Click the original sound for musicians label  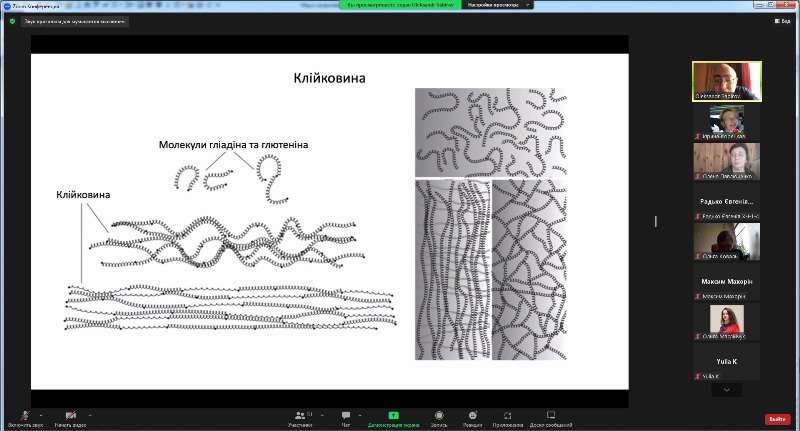(74, 21)
